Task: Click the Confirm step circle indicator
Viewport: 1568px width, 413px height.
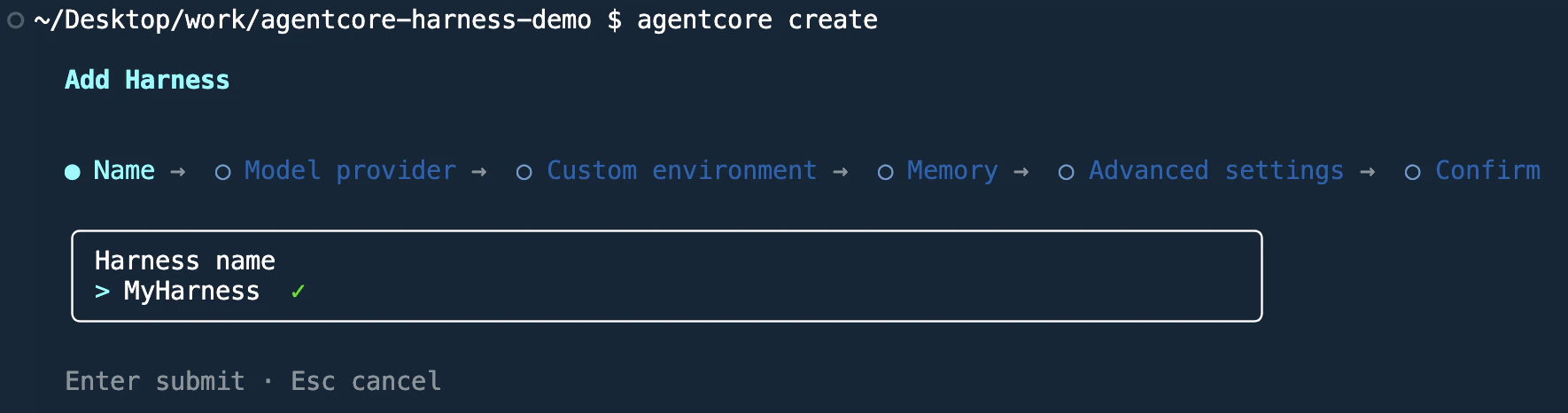Action: click(1413, 173)
